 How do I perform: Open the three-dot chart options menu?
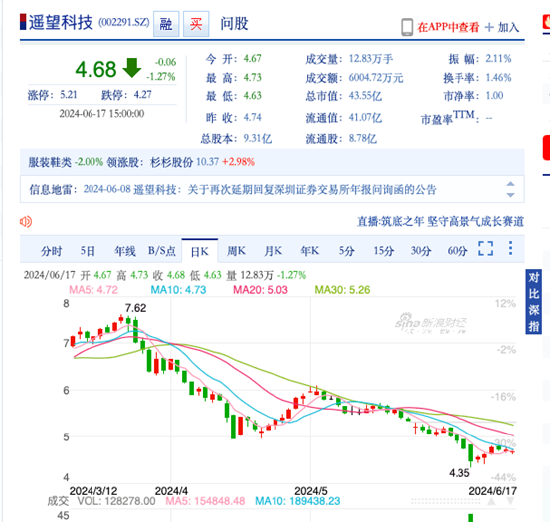(x=510, y=248)
